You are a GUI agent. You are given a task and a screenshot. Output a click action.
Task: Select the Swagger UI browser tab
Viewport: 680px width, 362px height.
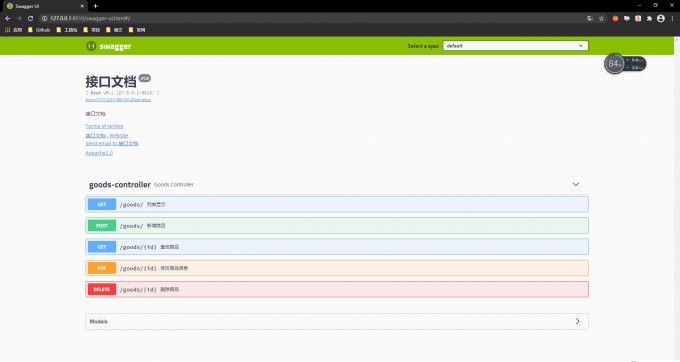(44, 6)
